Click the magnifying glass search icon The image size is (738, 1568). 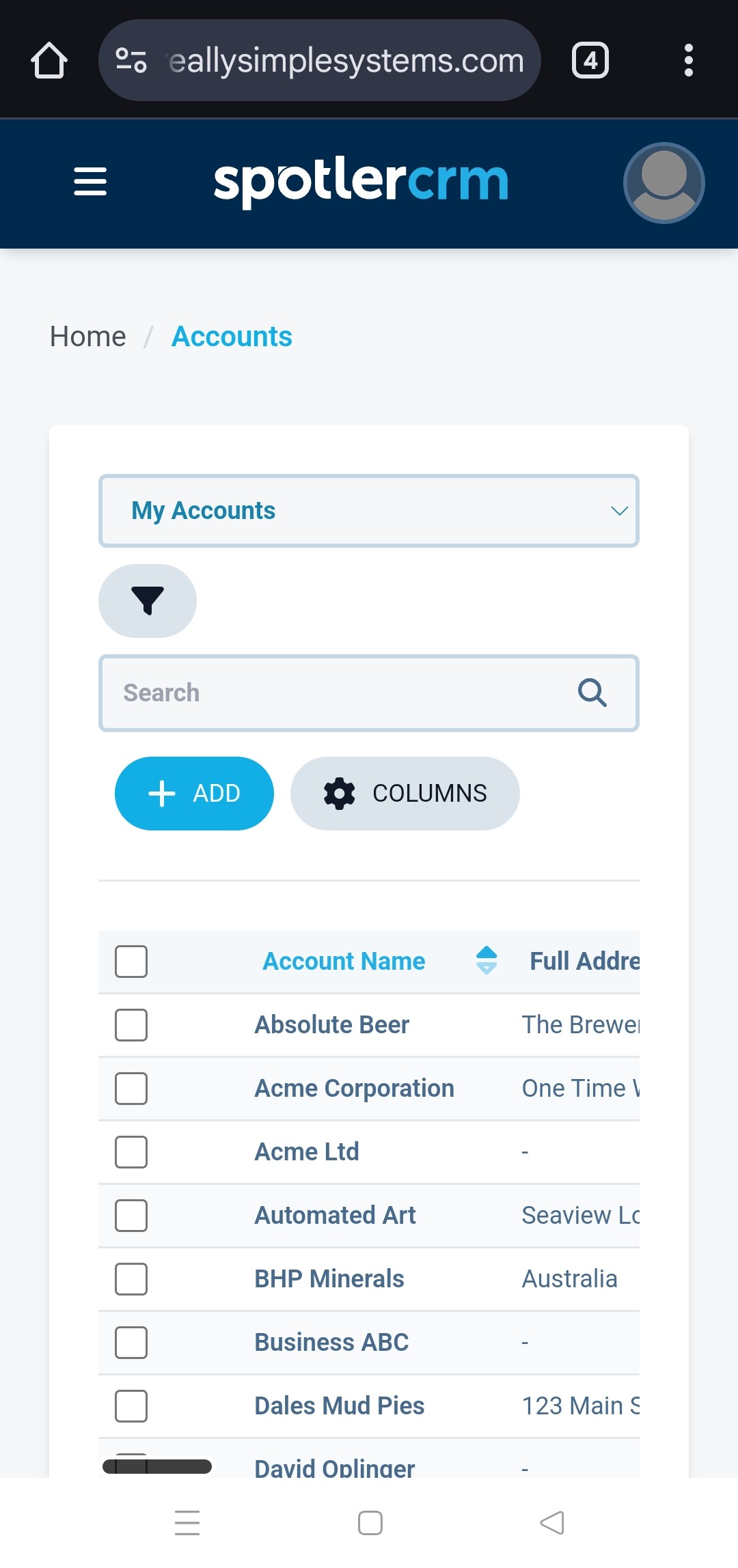(592, 692)
